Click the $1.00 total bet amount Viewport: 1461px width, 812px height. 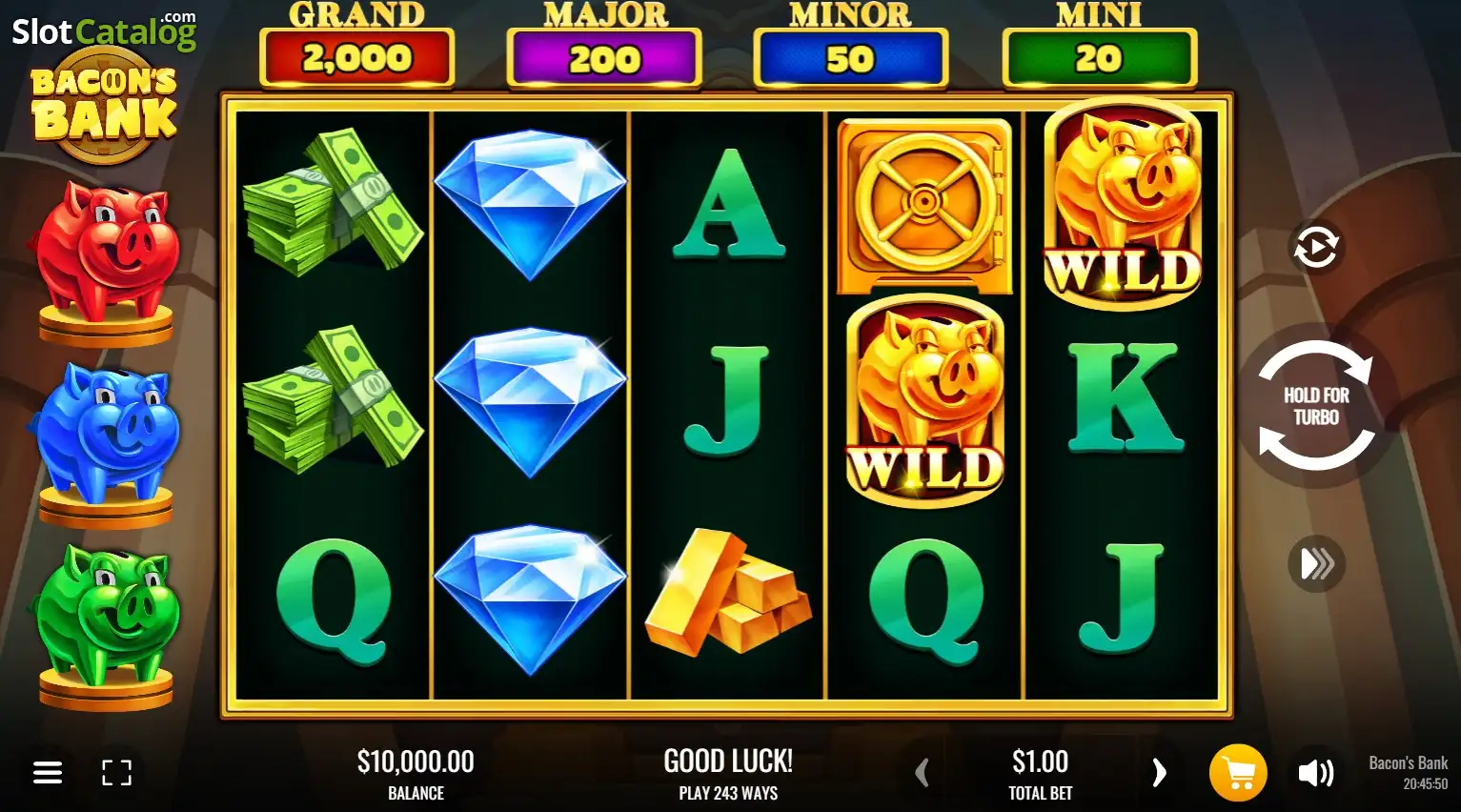click(1040, 761)
